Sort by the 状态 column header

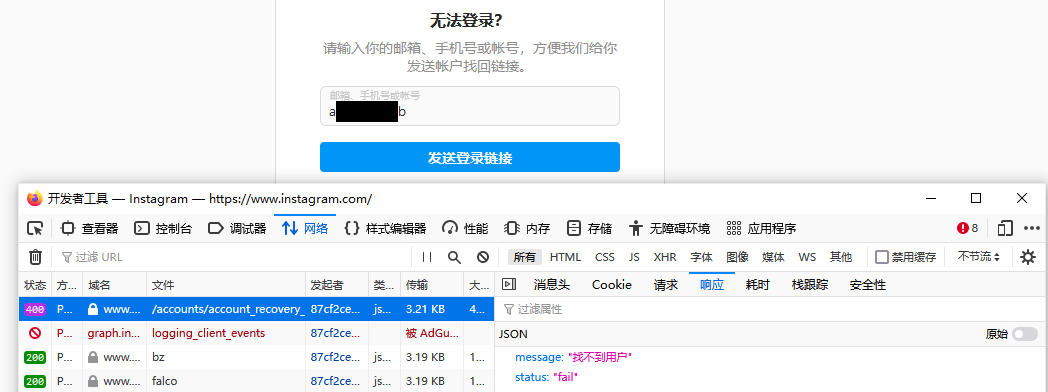(x=35, y=285)
